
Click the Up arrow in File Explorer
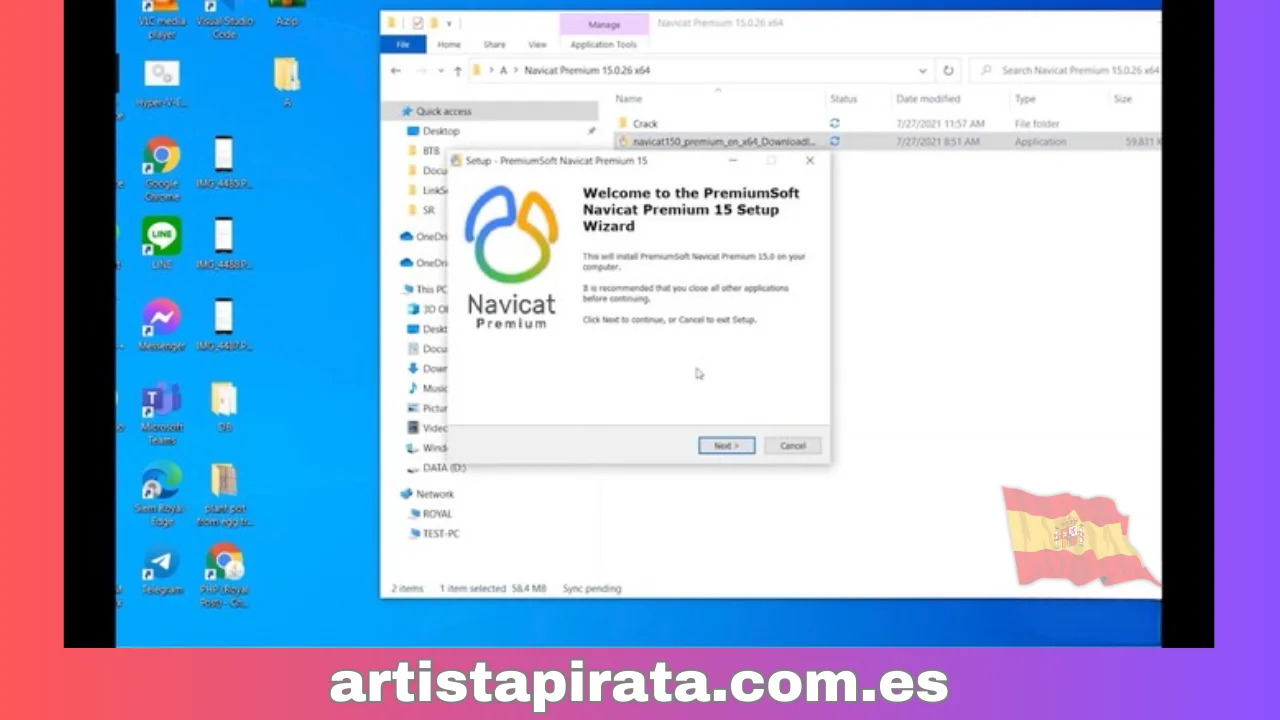click(x=458, y=71)
